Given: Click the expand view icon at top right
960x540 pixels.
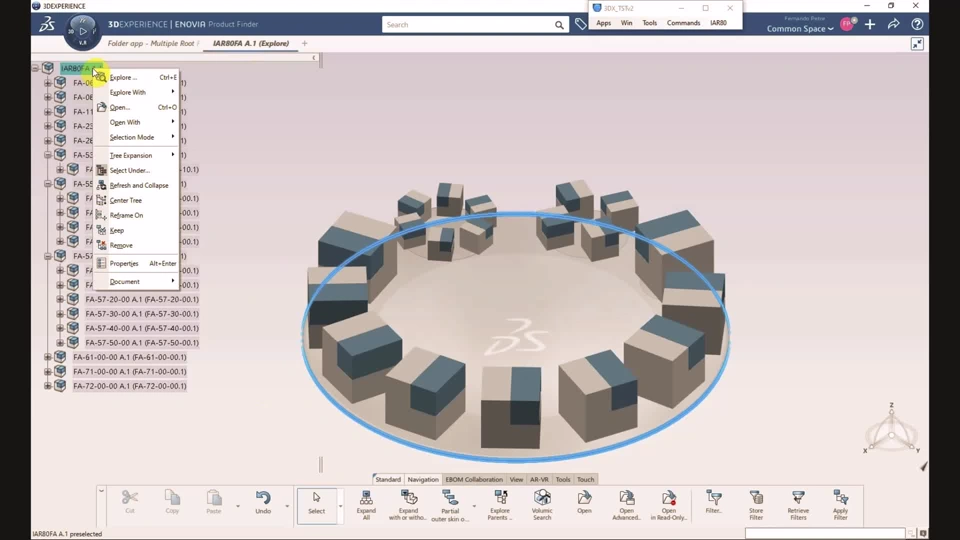Looking at the screenshot, I should (917, 44).
